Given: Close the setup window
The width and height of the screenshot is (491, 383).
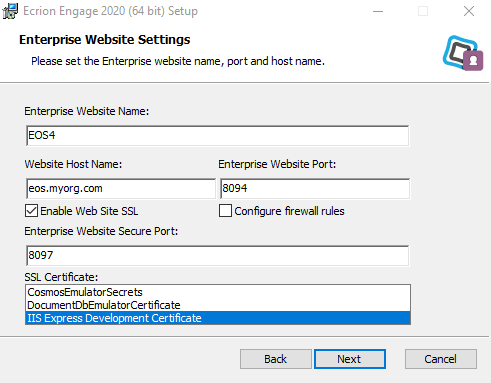Looking at the screenshot, I should click(469, 11).
